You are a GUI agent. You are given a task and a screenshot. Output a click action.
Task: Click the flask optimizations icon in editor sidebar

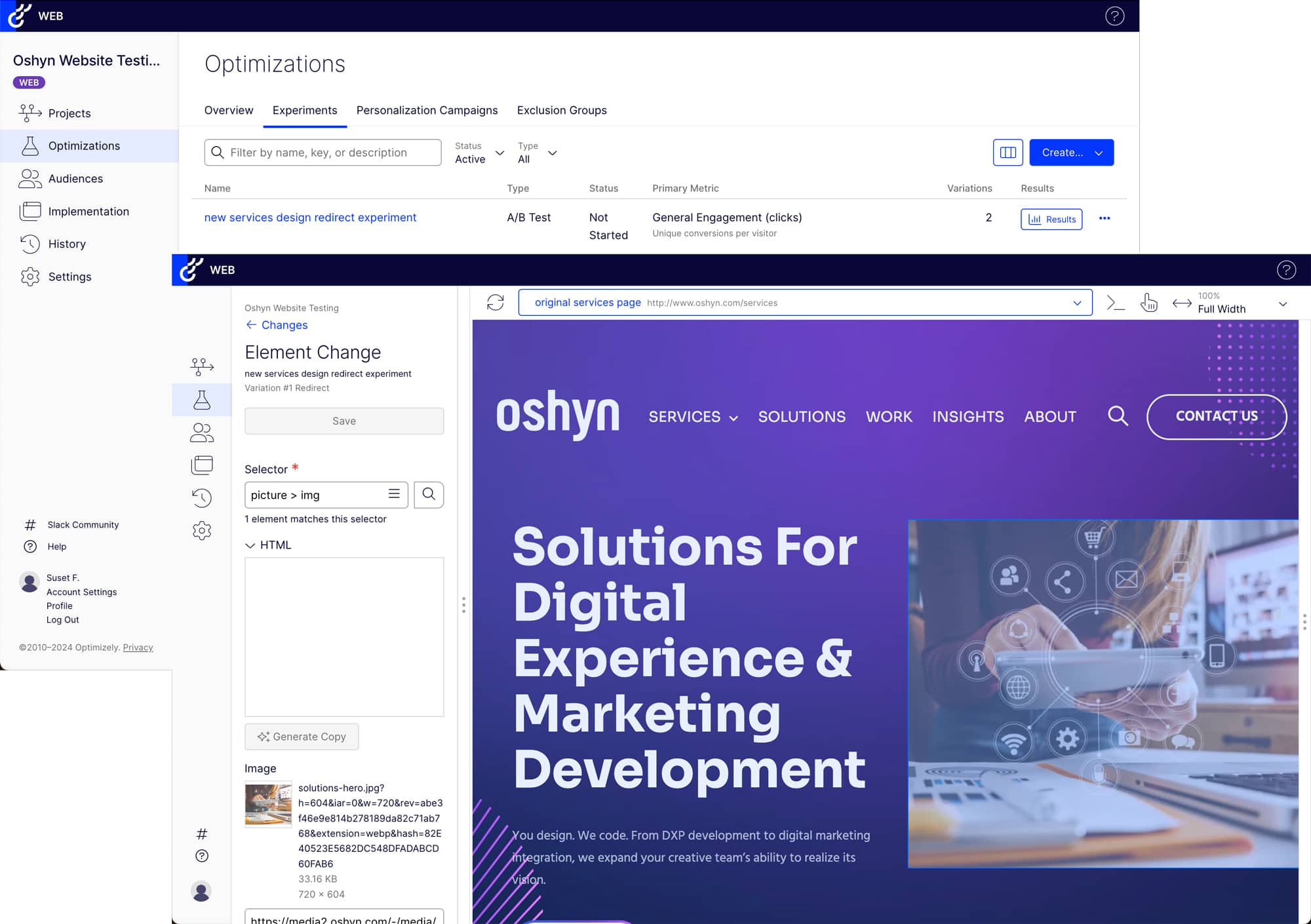[x=202, y=400]
